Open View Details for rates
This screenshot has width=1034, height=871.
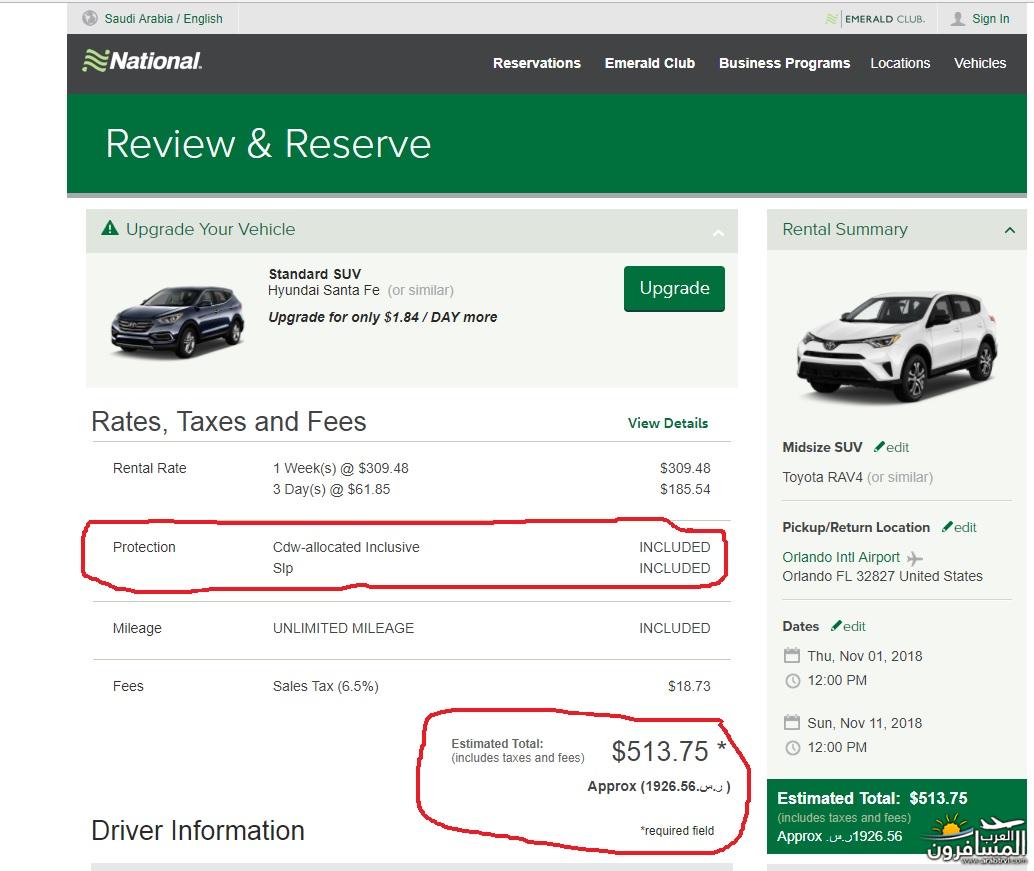(x=667, y=423)
